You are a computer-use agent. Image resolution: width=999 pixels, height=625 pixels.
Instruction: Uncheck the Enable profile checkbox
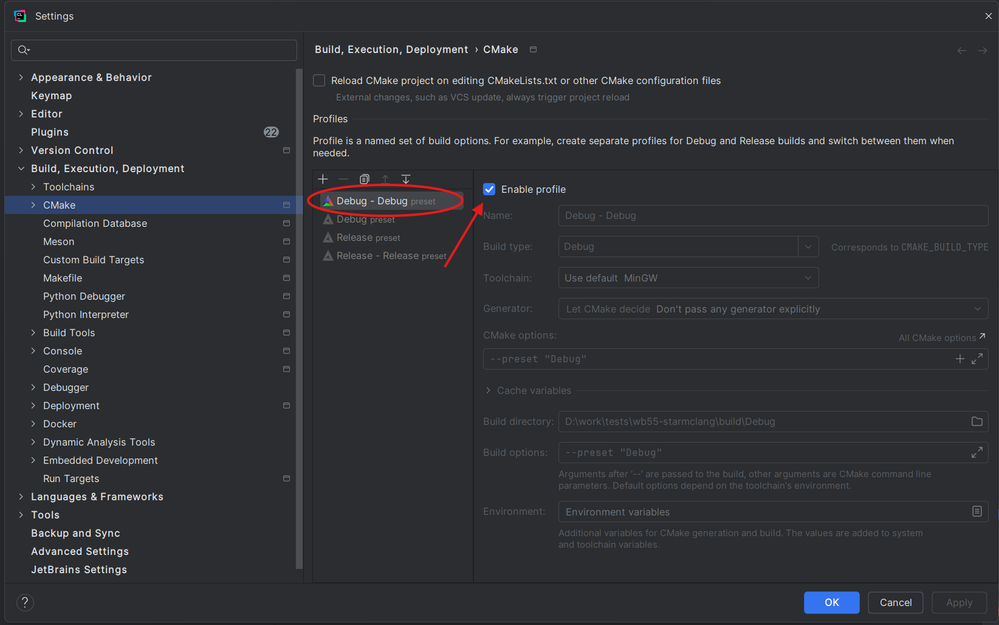(x=490, y=189)
